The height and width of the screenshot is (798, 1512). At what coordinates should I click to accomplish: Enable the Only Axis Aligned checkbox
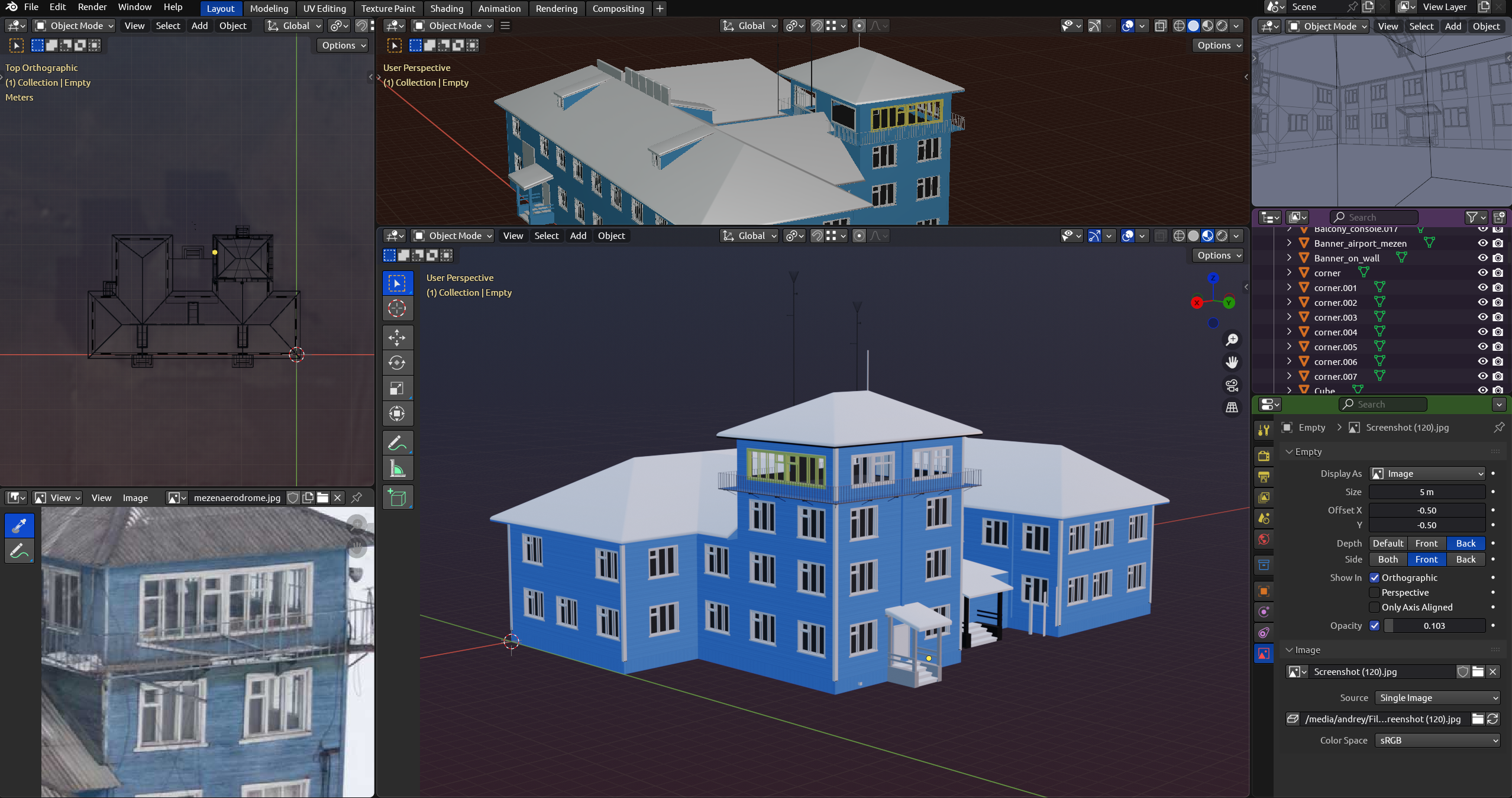(1375, 607)
